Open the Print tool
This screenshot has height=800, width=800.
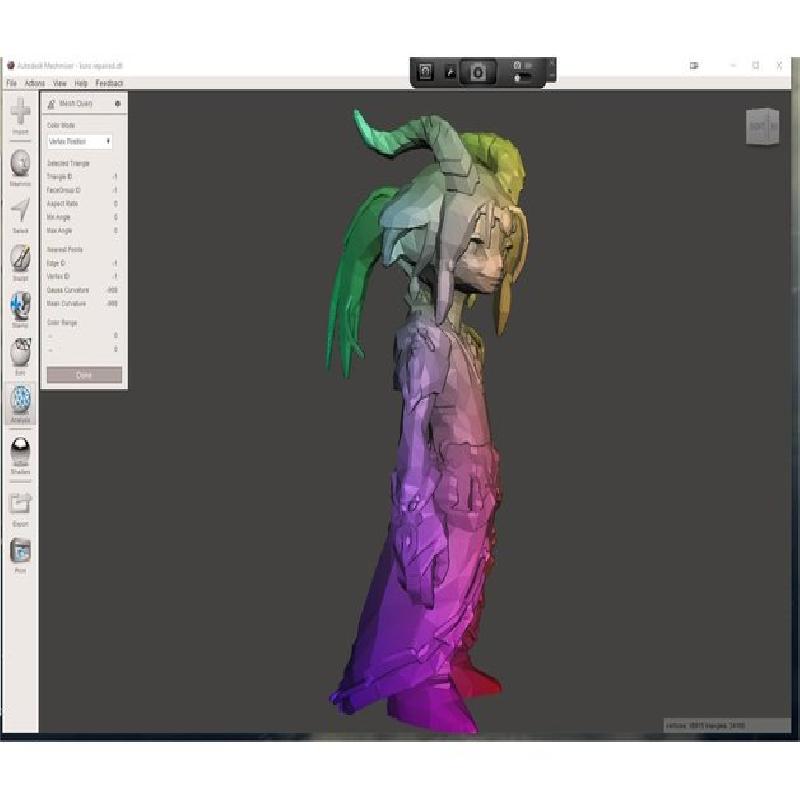20,556
